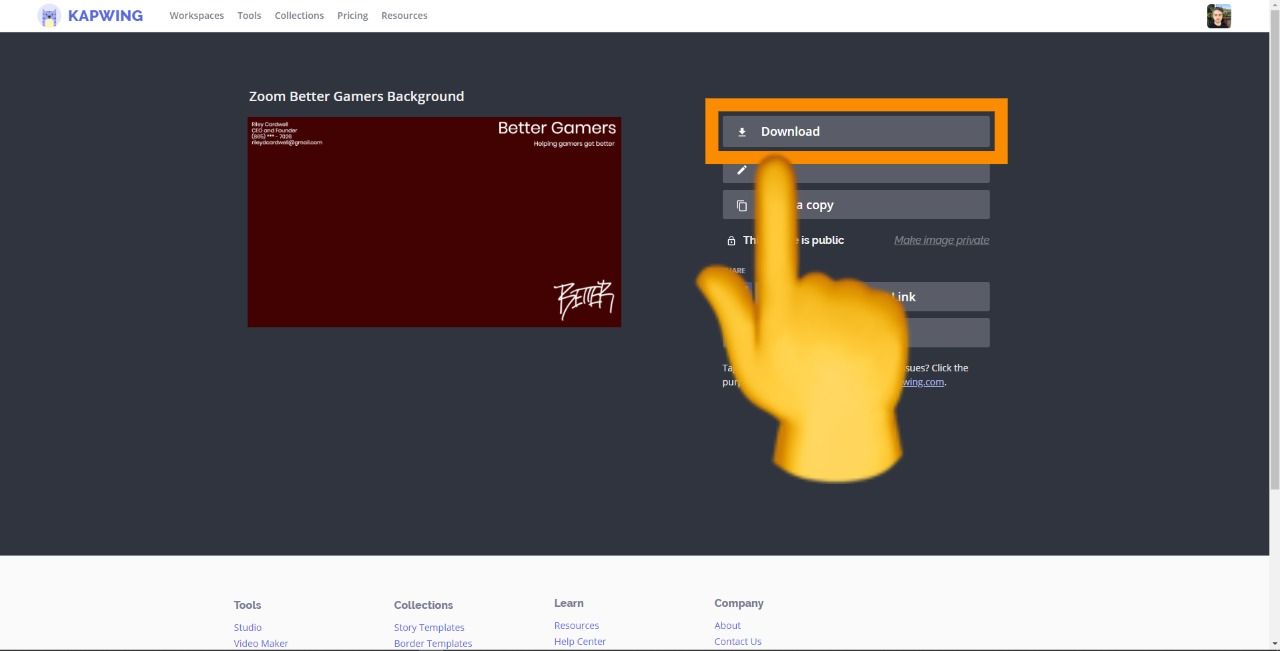Screen dimensions: 1280x651
Task: Open the About footer link
Action: (x=727, y=625)
